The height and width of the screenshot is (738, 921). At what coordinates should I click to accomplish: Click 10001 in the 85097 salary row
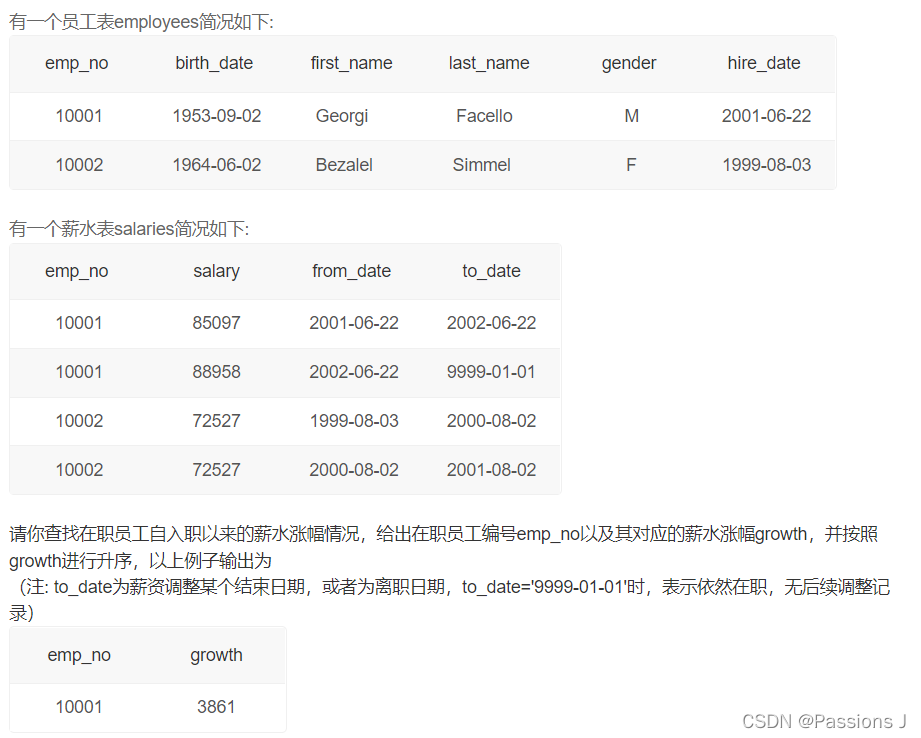tap(79, 323)
